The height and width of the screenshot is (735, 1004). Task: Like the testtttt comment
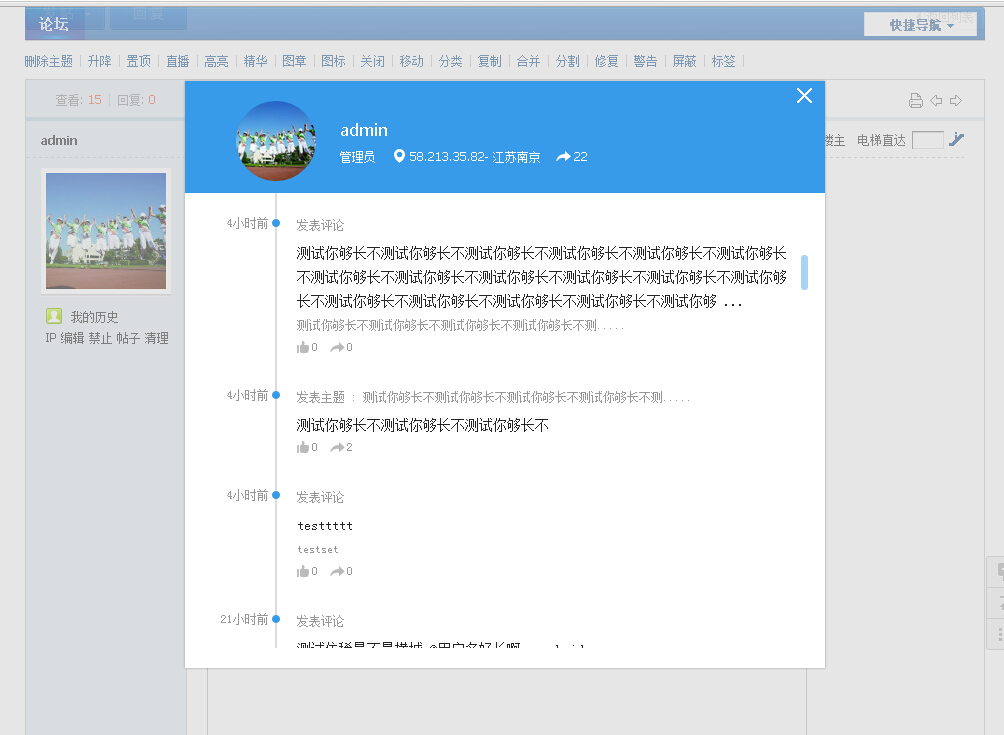(303, 571)
